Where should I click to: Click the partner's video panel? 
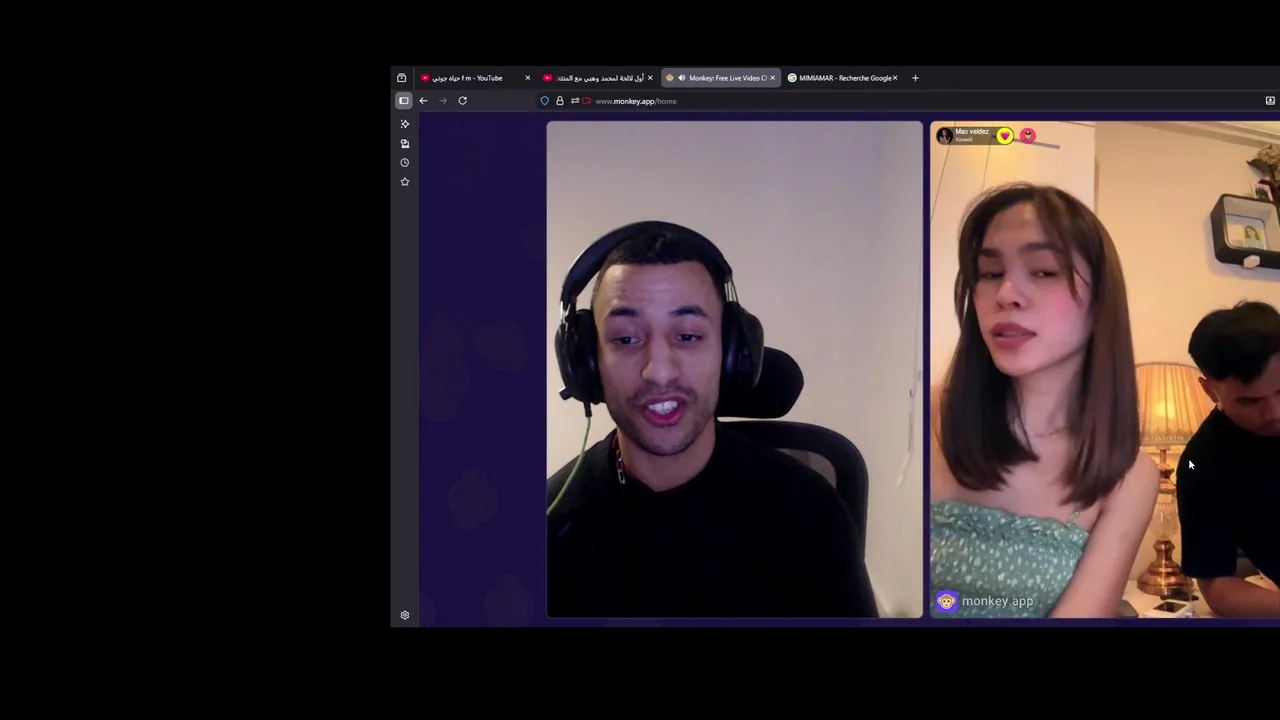click(1105, 370)
